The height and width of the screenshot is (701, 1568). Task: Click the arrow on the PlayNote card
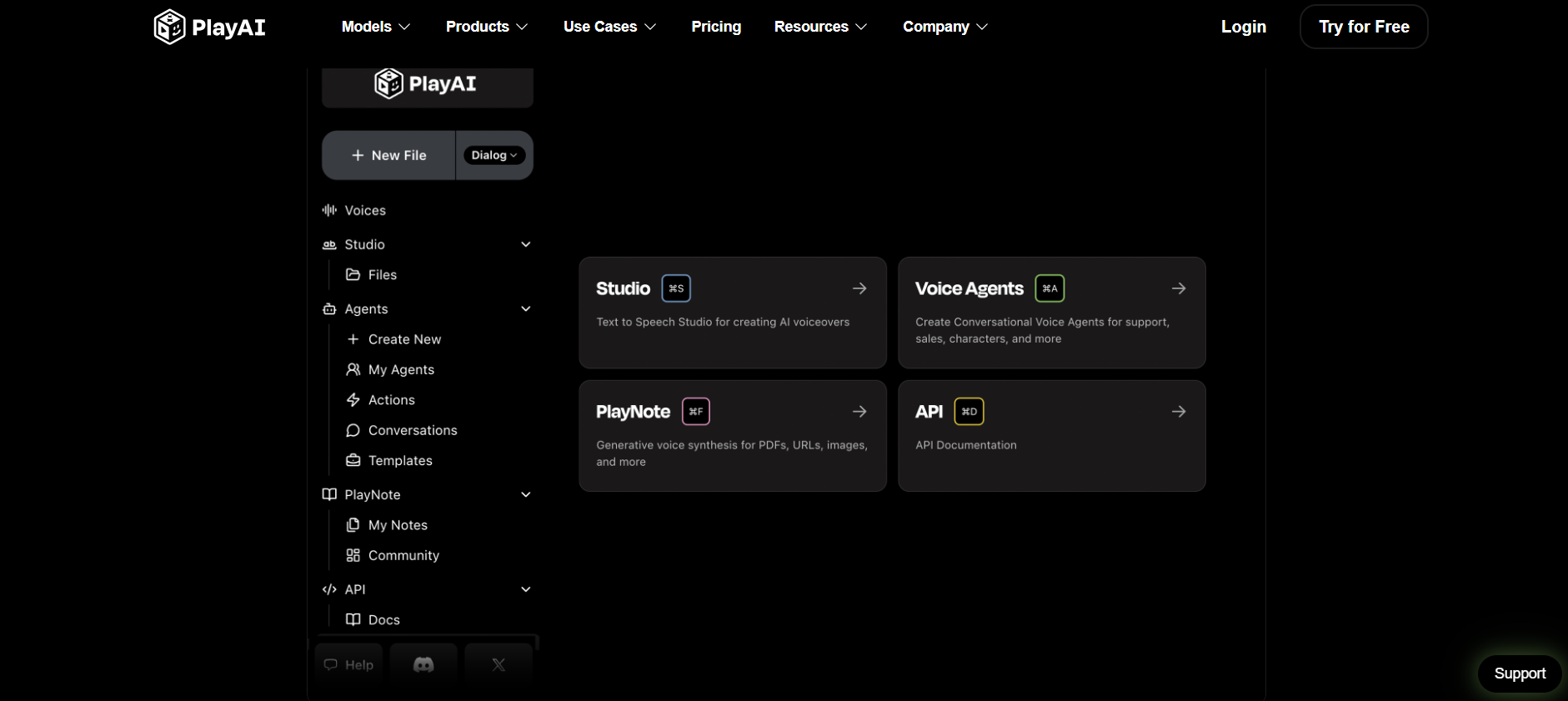[859, 412]
